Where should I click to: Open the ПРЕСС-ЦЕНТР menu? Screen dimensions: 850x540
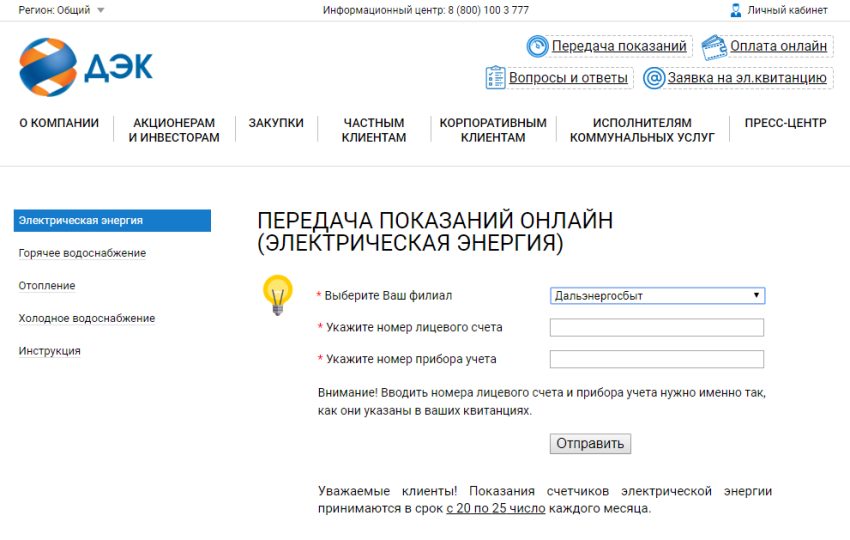click(x=785, y=123)
